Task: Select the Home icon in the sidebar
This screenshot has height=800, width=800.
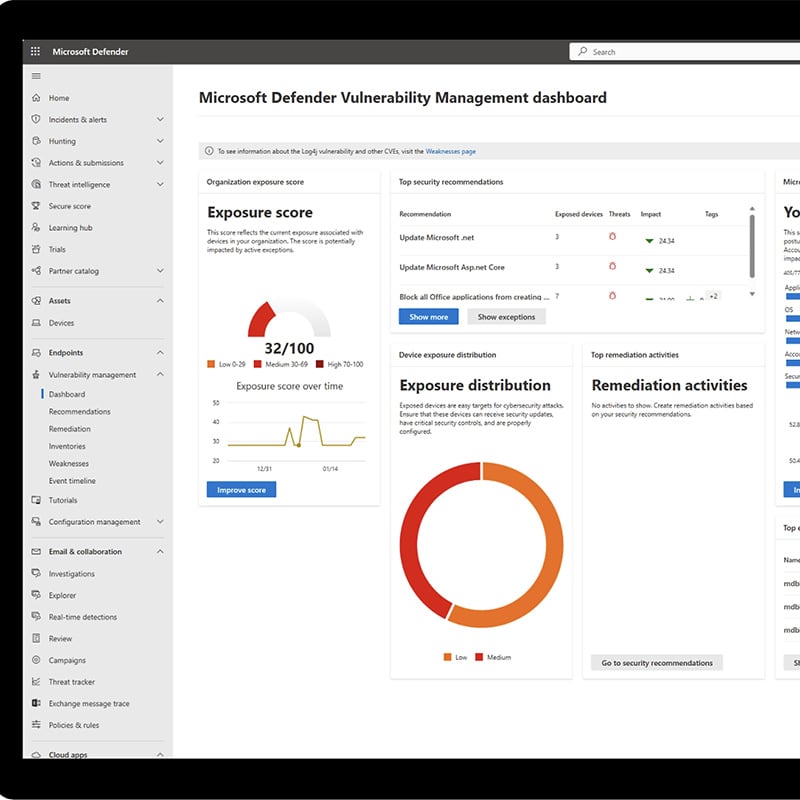Action: point(36,98)
